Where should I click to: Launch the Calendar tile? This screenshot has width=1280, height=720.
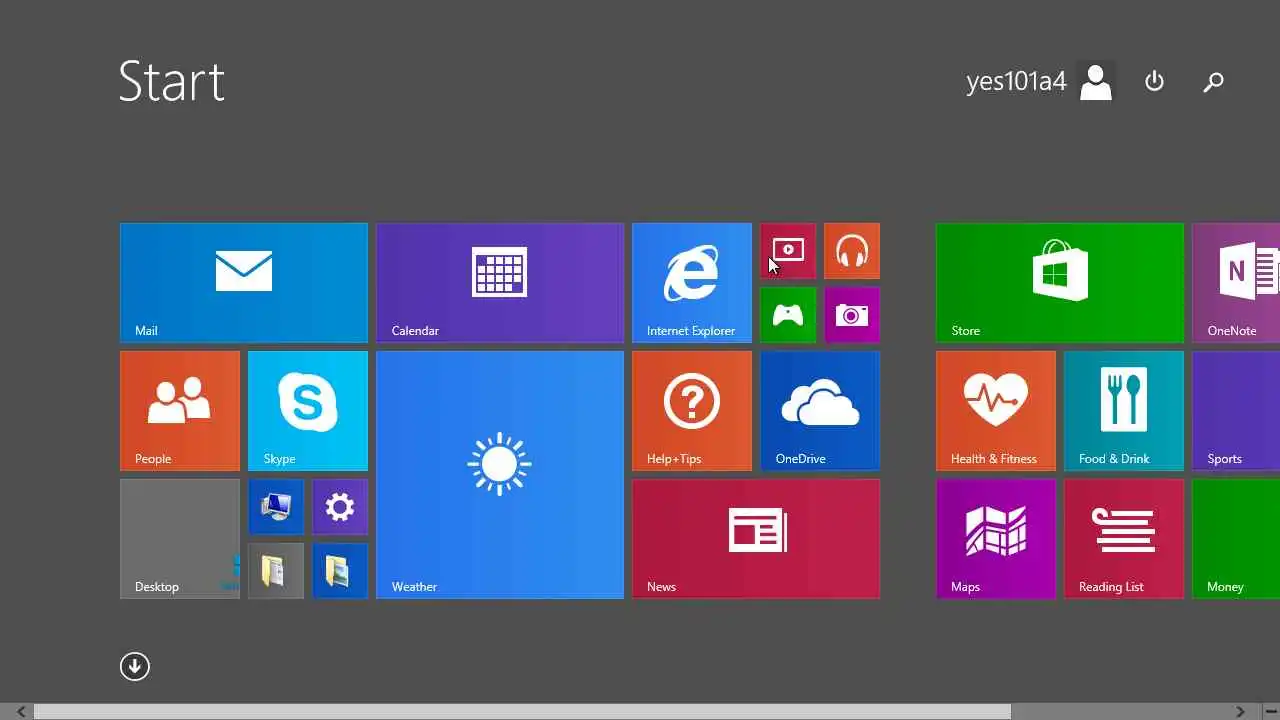(500, 283)
